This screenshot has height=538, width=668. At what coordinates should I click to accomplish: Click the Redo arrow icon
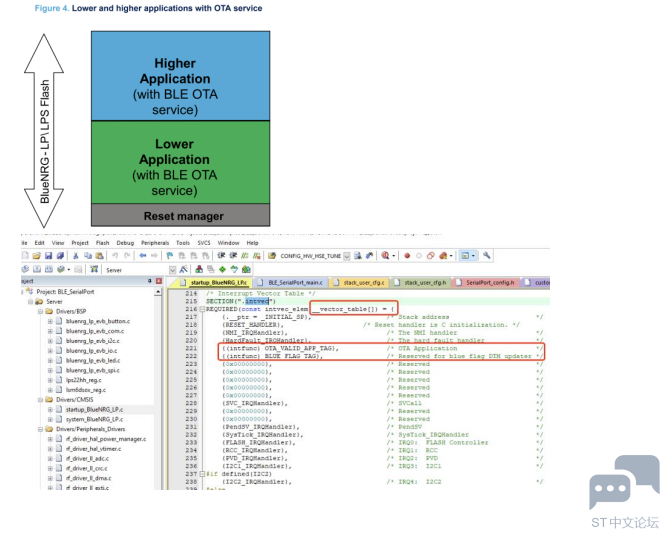127,256
